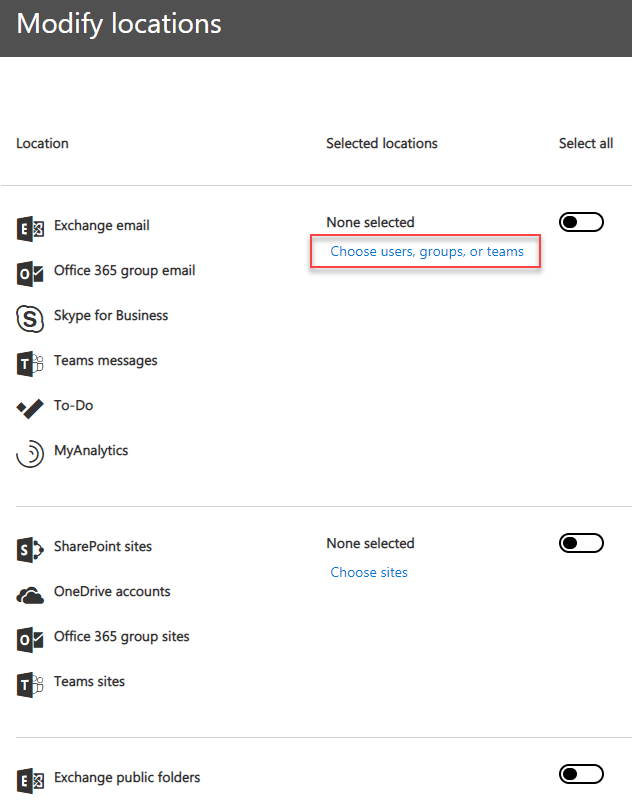Image resolution: width=632 pixels, height=809 pixels.
Task: Click the Exchange email icon
Action: point(30,228)
